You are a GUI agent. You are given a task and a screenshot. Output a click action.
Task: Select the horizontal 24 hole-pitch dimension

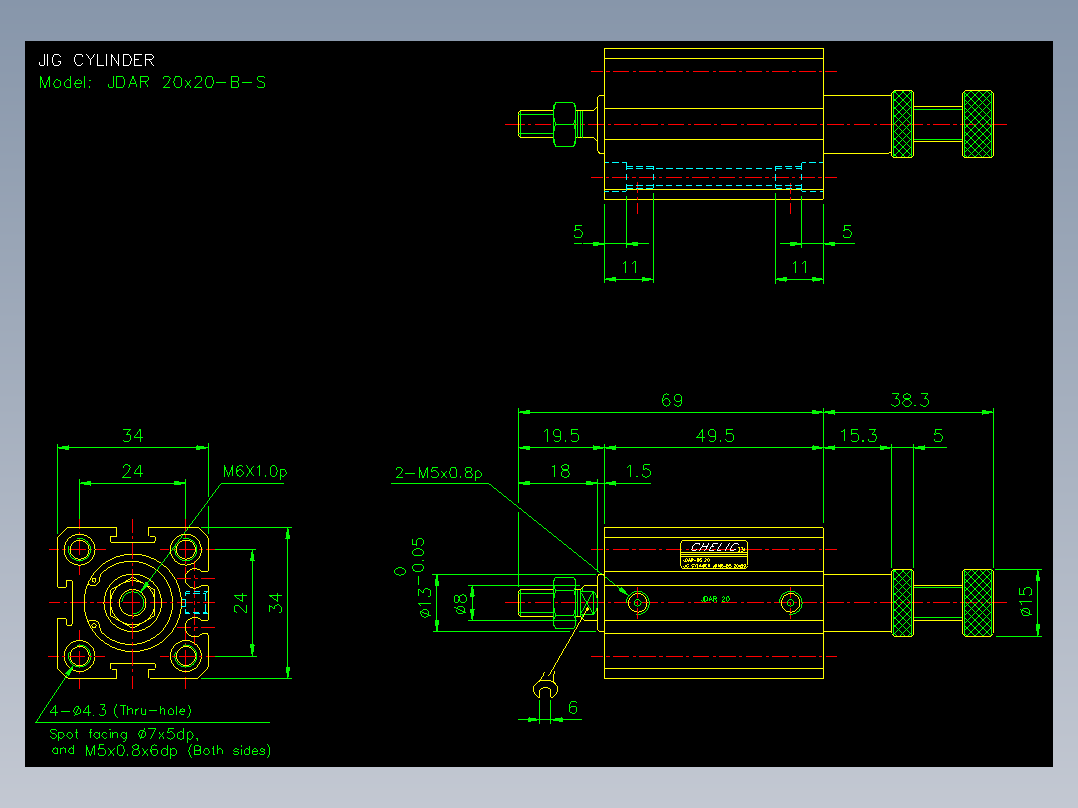(x=133, y=471)
